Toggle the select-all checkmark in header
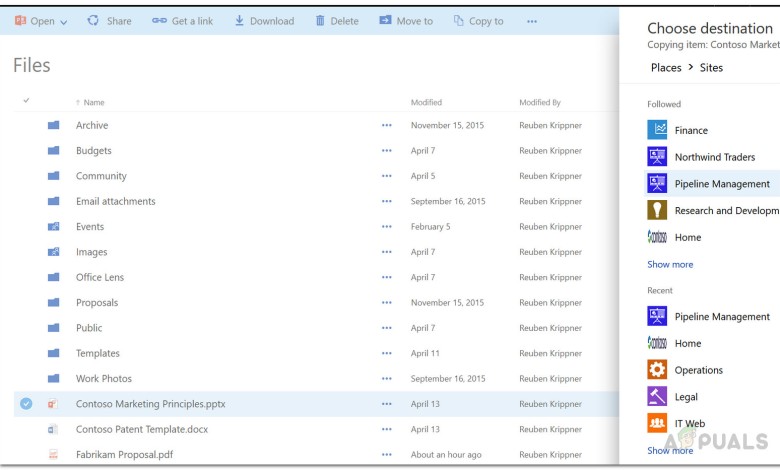780x470 pixels. (26, 100)
